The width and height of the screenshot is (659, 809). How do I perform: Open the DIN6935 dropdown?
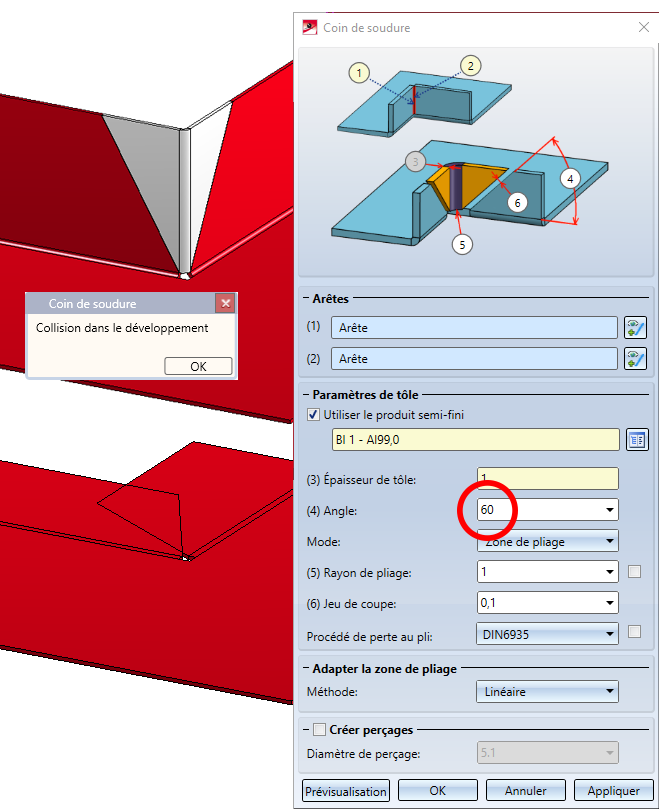coord(547,634)
